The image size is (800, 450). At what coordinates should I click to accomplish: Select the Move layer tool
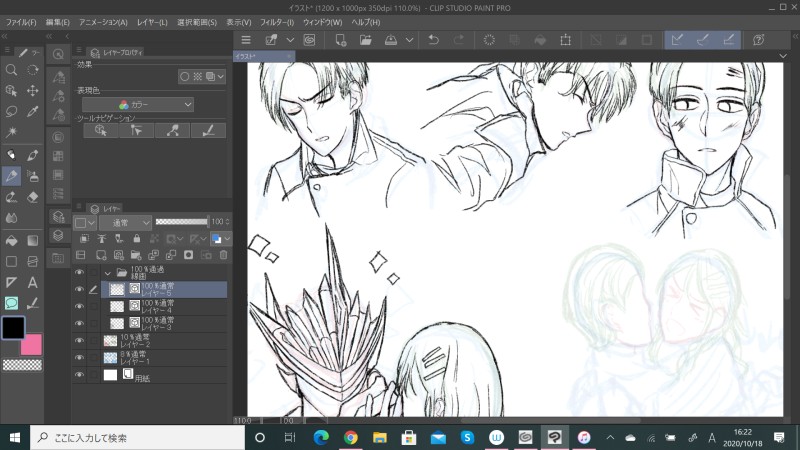(33, 91)
